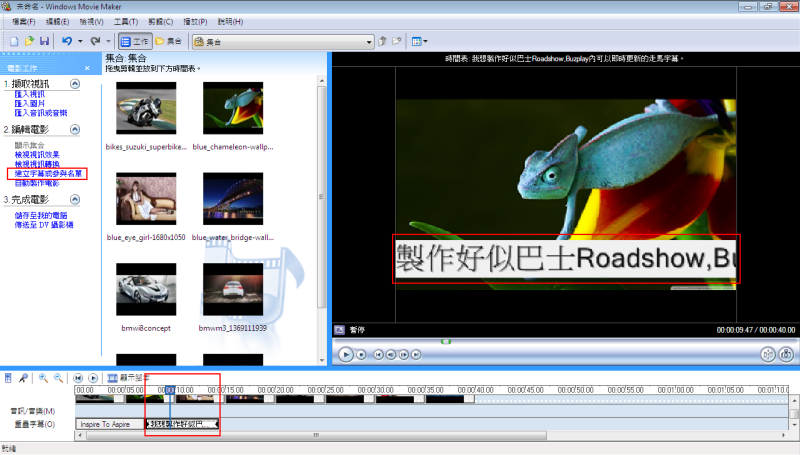Step to previous frame in preview
Viewport: 800px width, 455px height.
tap(391, 355)
